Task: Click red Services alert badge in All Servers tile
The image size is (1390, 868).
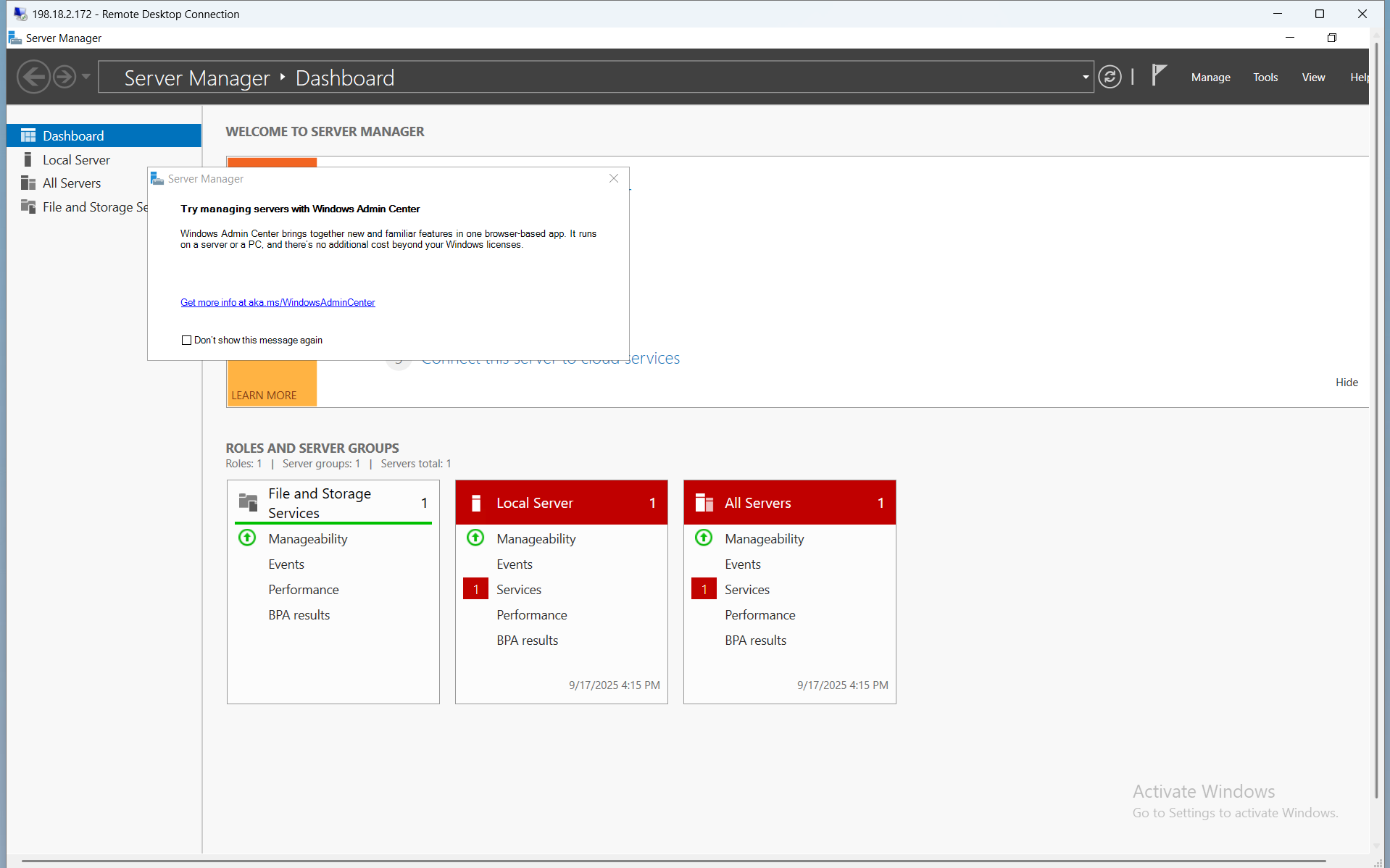Action: click(x=704, y=589)
